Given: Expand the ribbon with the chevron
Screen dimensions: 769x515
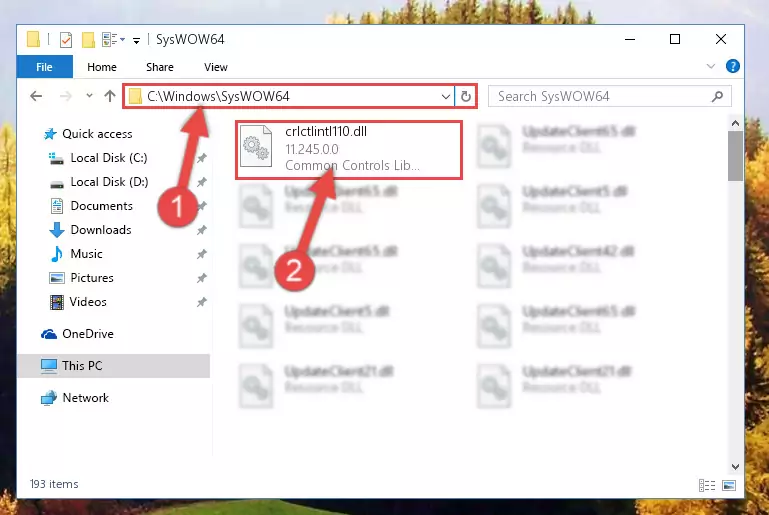Looking at the screenshot, I should [711, 66].
